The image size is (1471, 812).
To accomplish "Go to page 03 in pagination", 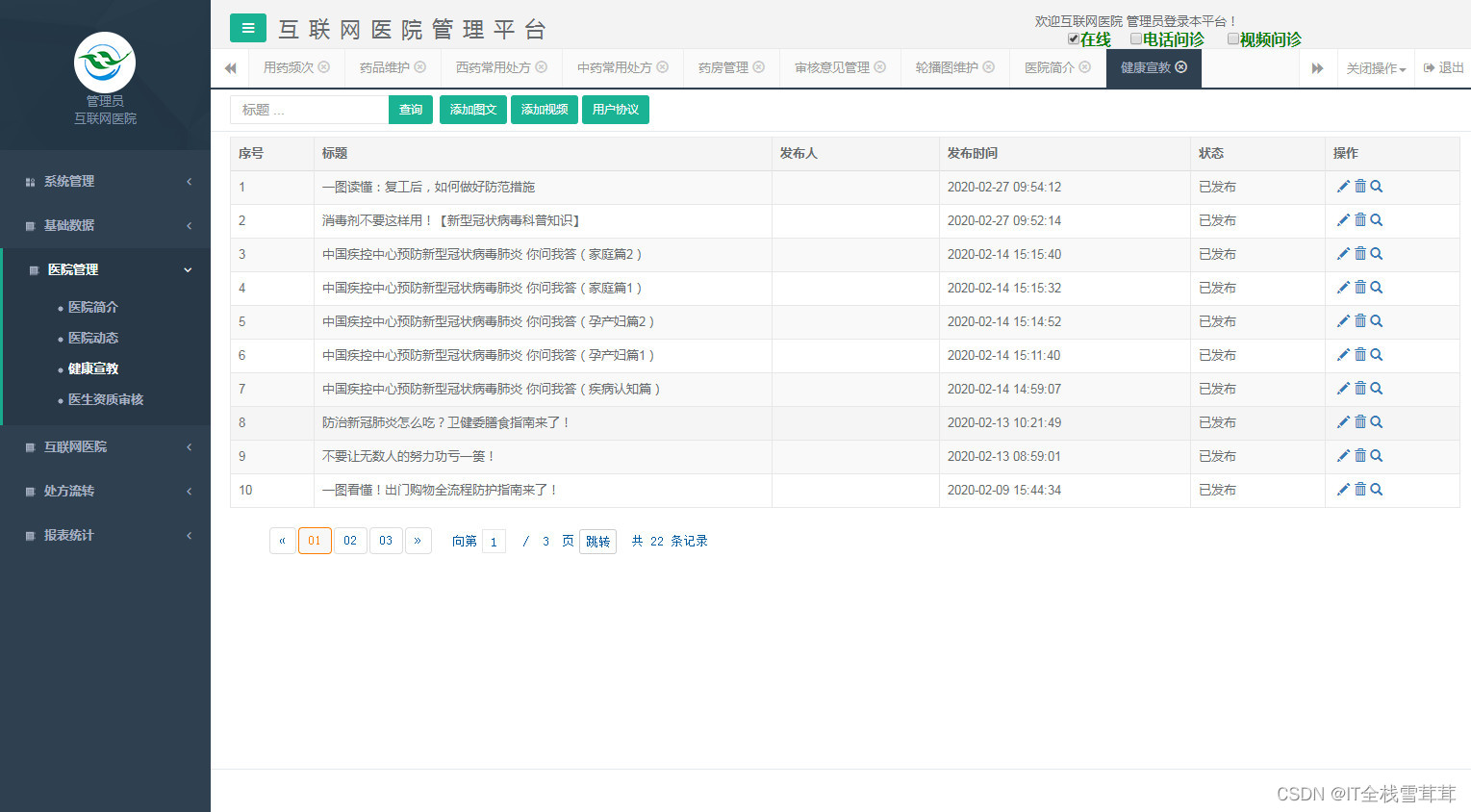I will [386, 541].
